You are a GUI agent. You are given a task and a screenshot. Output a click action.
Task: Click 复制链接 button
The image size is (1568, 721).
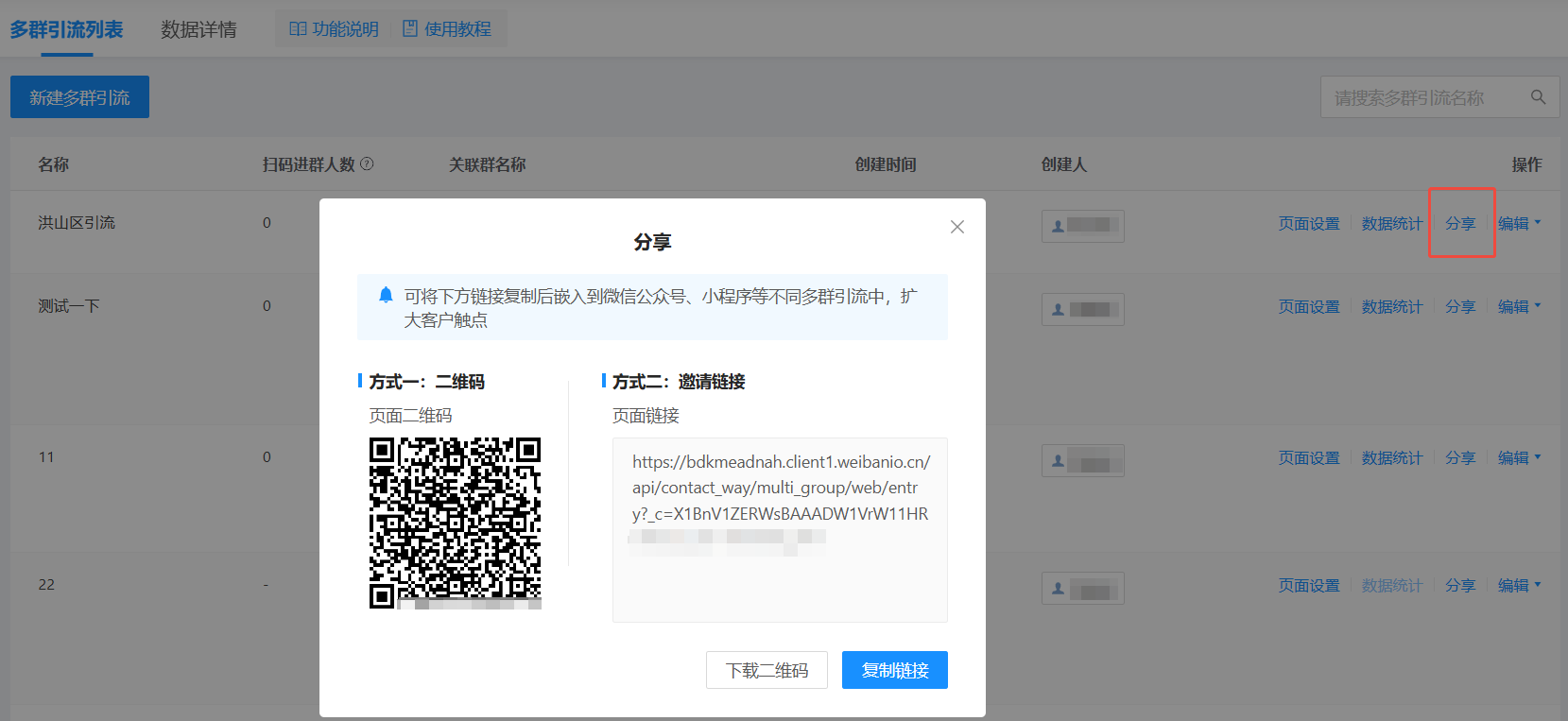[x=895, y=670]
